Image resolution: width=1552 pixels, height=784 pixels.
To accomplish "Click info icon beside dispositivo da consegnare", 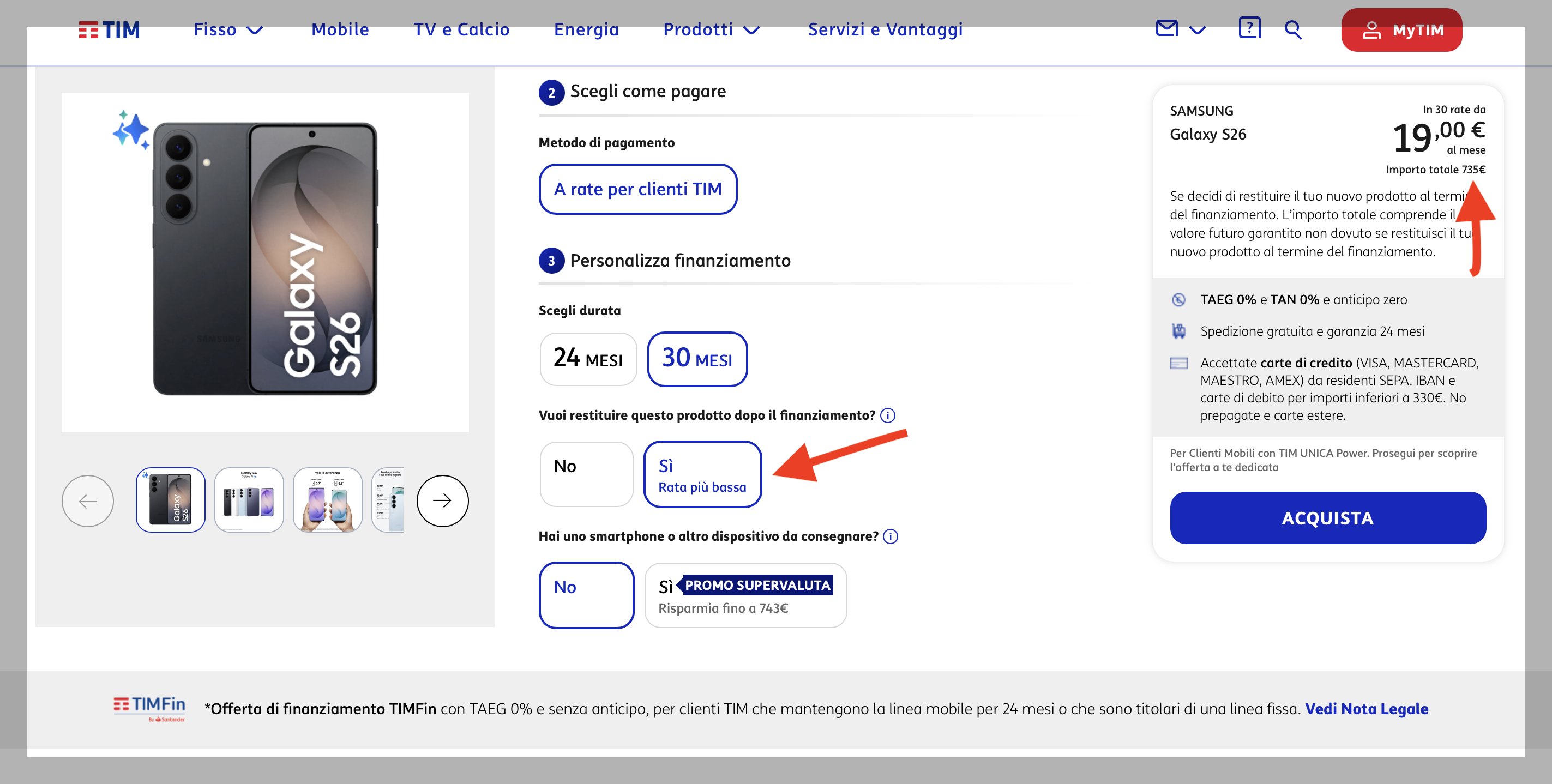I will 890,536.
